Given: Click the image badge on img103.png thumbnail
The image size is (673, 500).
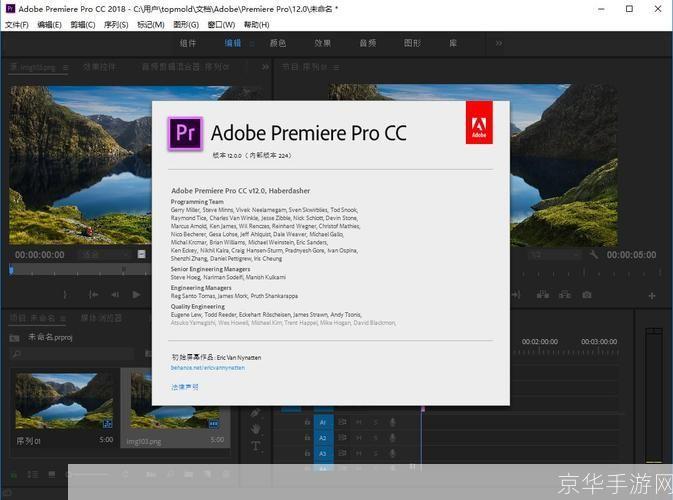Looking at the screenshot, I should tap(213, 424).
